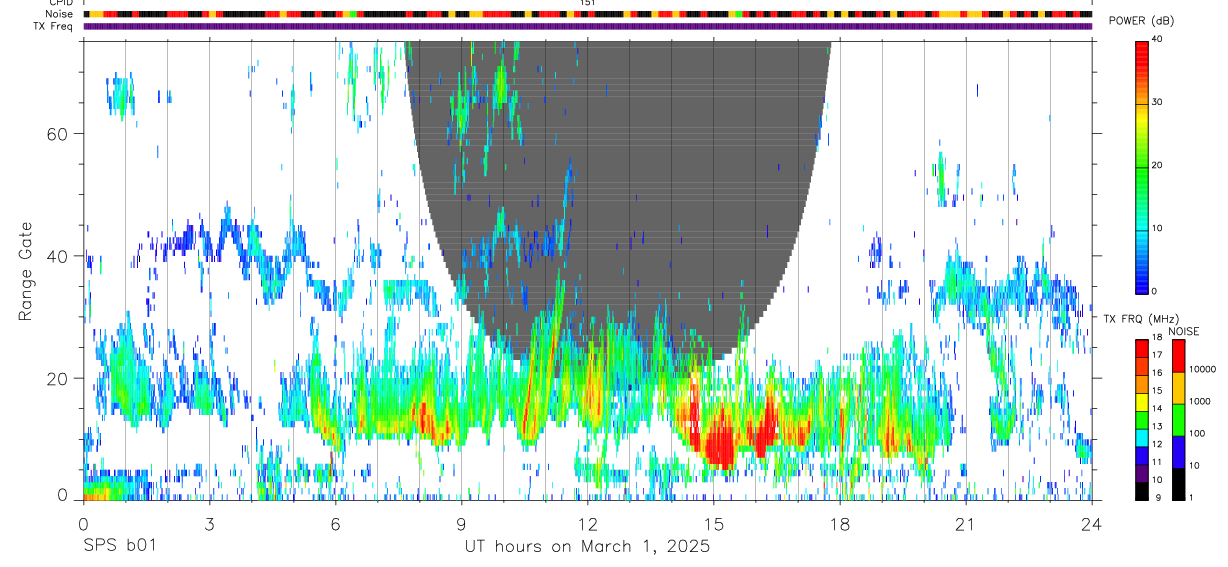
Task: Click the 40 range gate tick label
Action: pyautogui.click(x=56, y=256)
